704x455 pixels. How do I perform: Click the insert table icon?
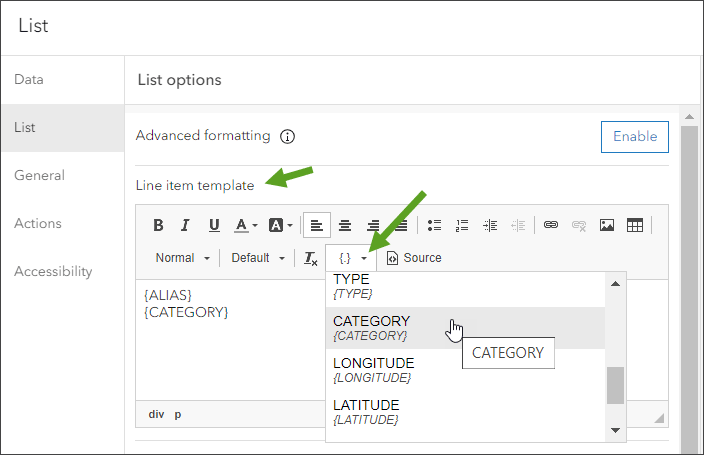pos(634,225)
